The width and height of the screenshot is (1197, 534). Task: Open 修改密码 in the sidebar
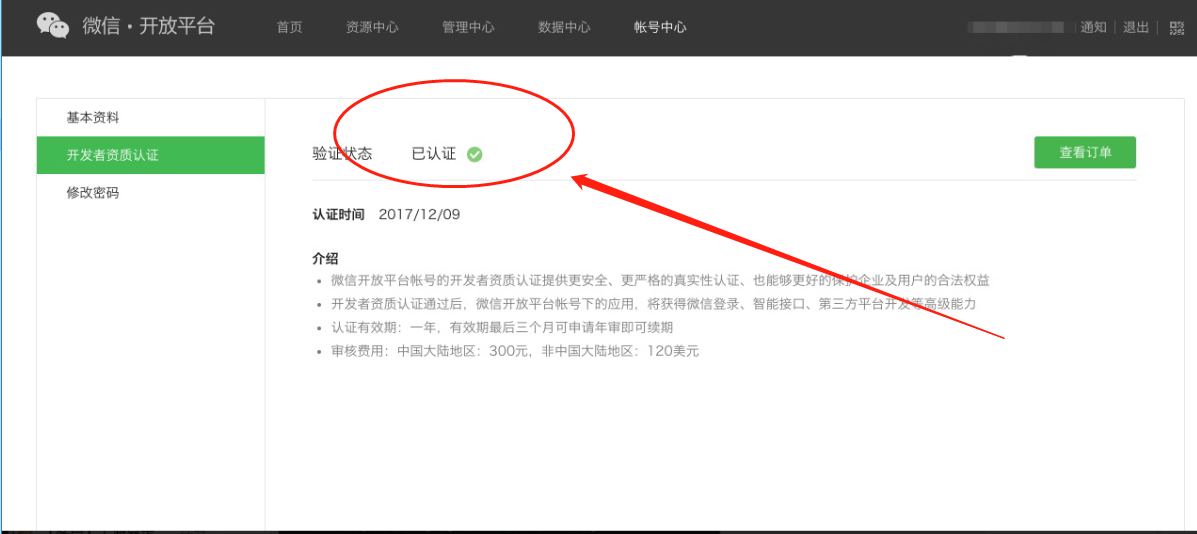[150, 193]
